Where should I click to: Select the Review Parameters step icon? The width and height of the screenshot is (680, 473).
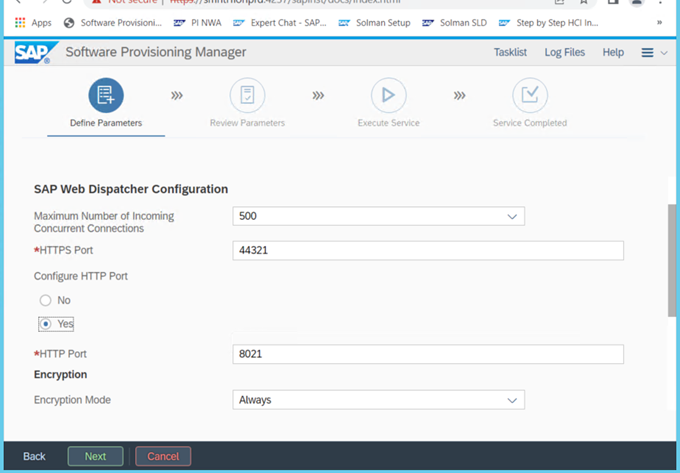tap(247, 95)
